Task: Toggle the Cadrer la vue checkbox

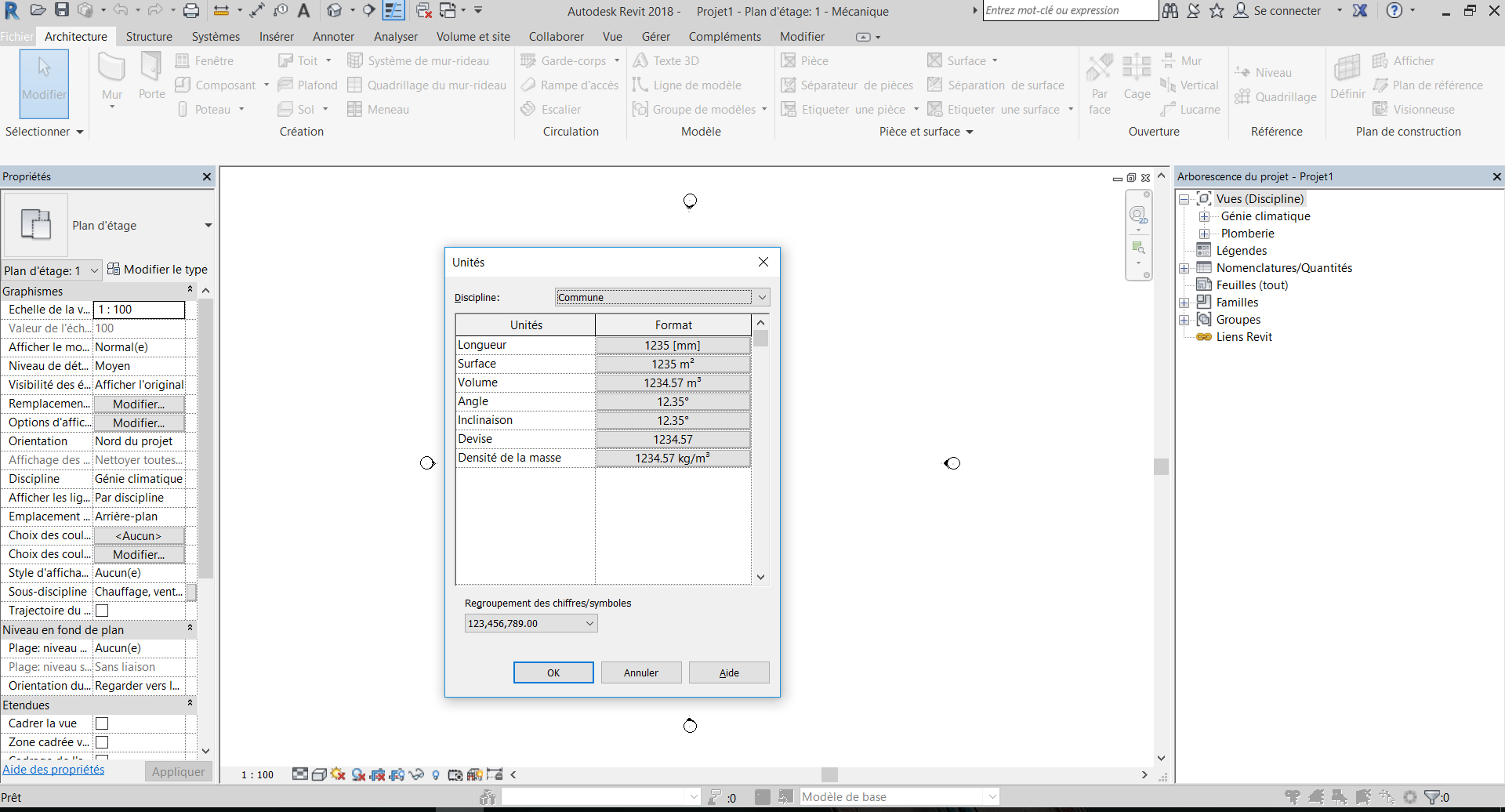Action: click(102, 723)
